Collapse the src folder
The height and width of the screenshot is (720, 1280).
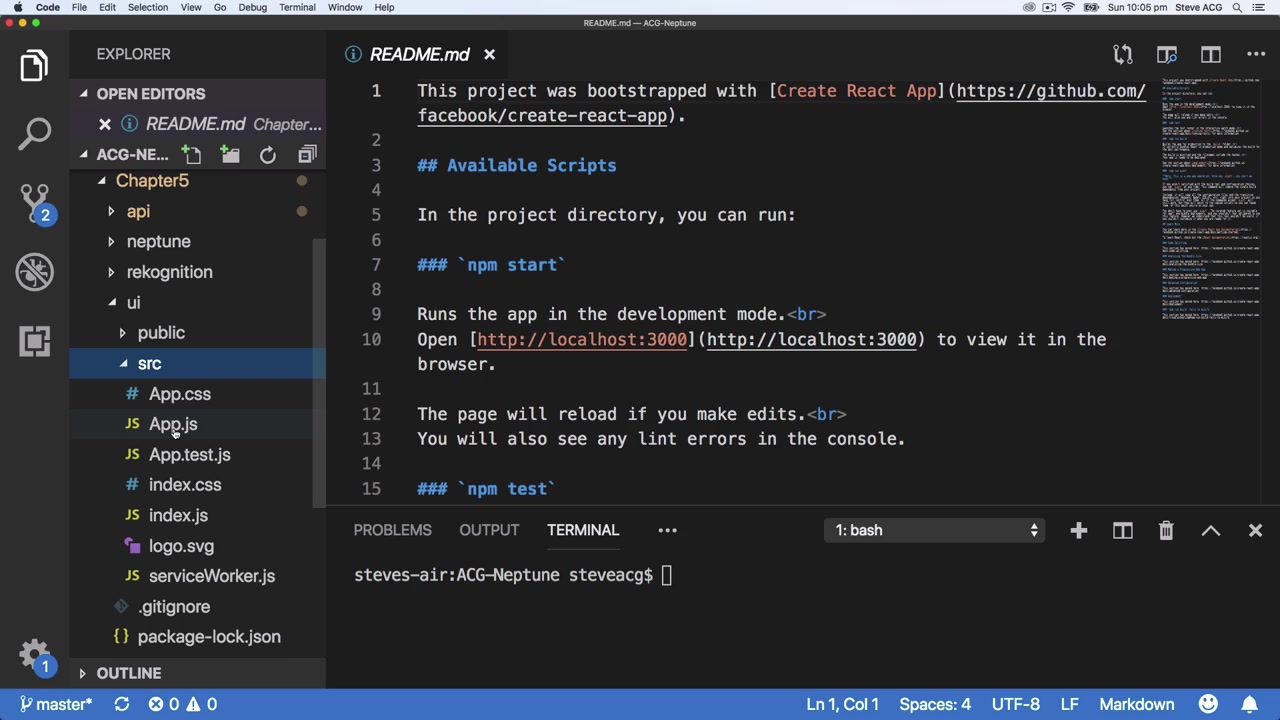pos(149,364)
